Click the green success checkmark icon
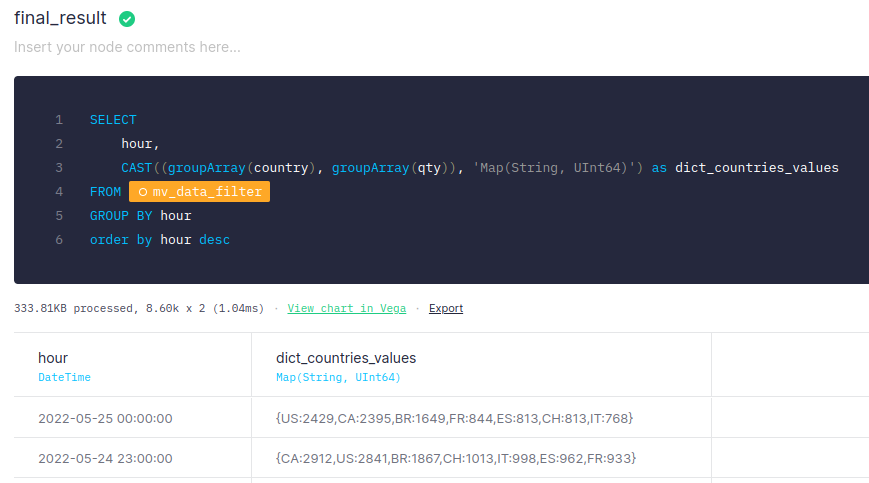This screenshot has width=869, height=483. point(127,19)
